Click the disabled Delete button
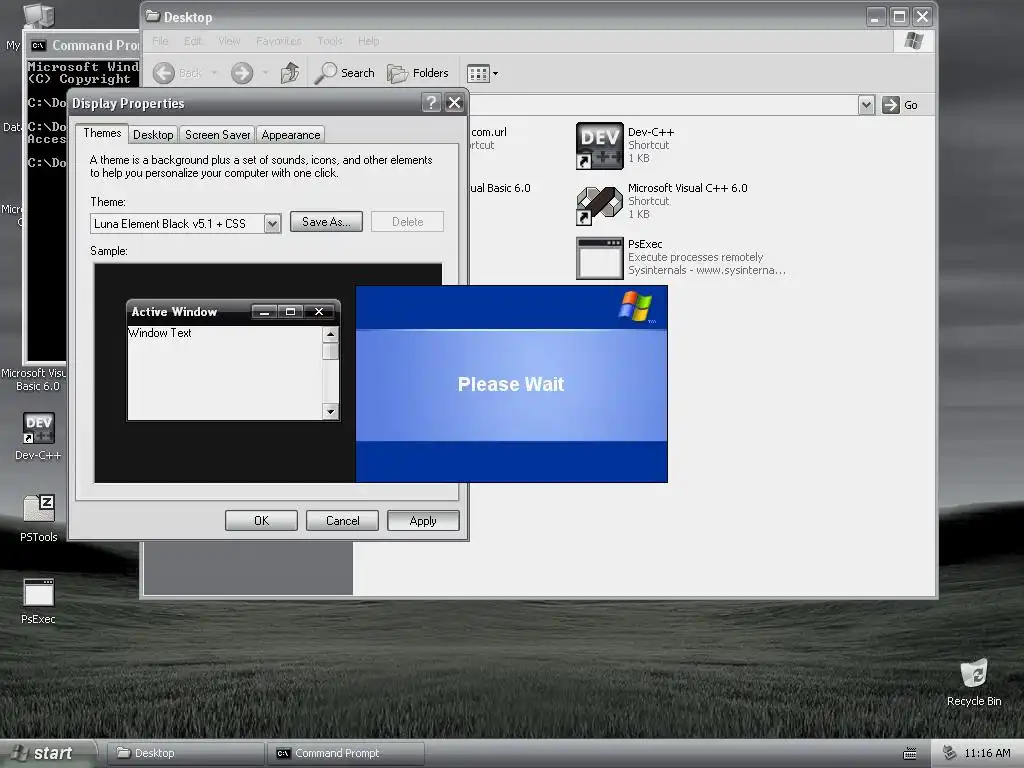This screenshot has width=1024, height=768. [408, 222]
